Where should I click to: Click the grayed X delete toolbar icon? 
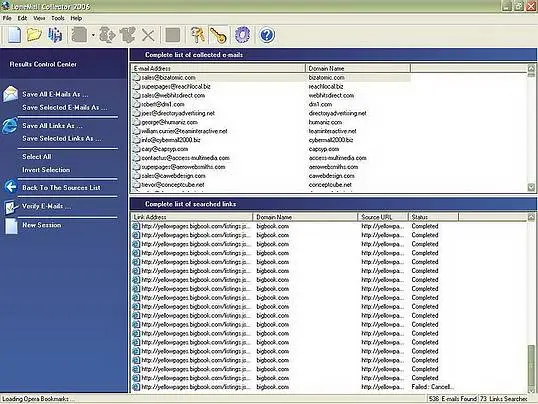click(148, 35)
